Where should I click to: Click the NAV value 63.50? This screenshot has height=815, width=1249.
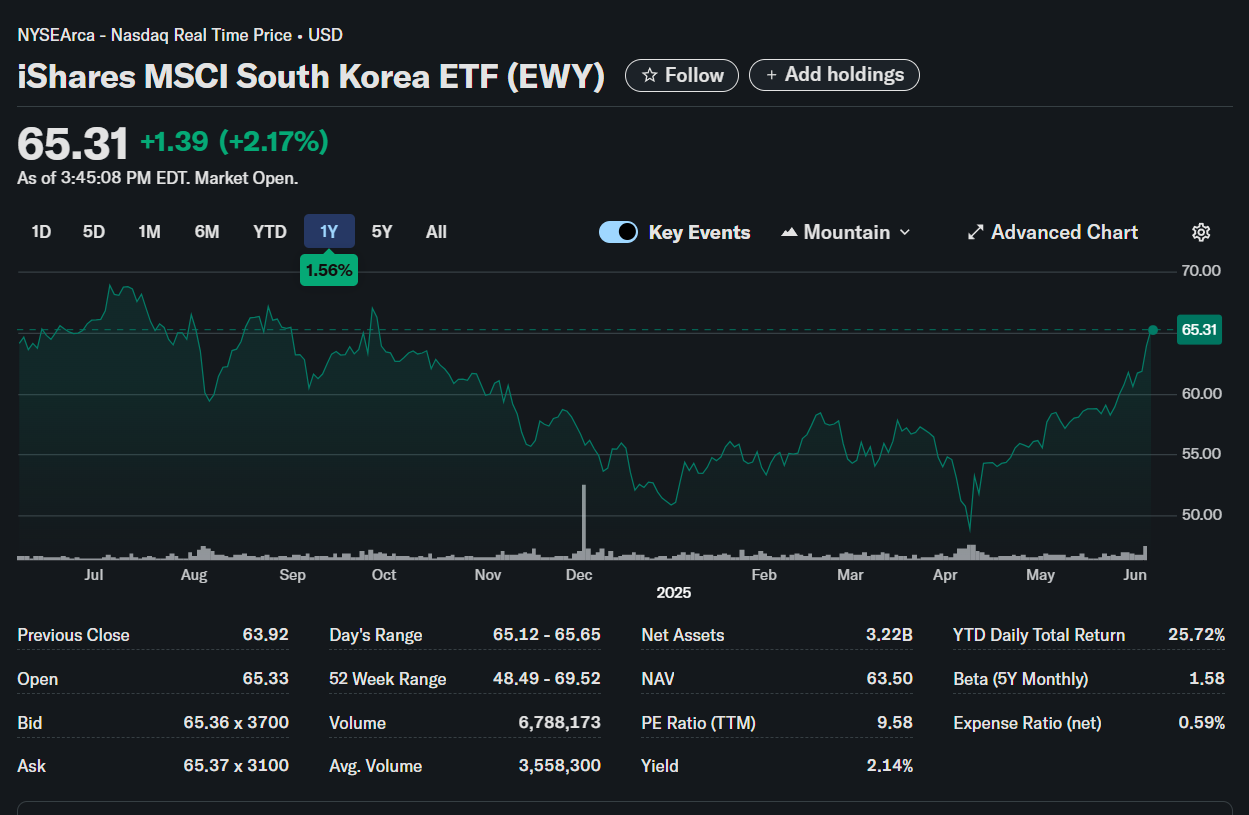(x=889, y=679)
